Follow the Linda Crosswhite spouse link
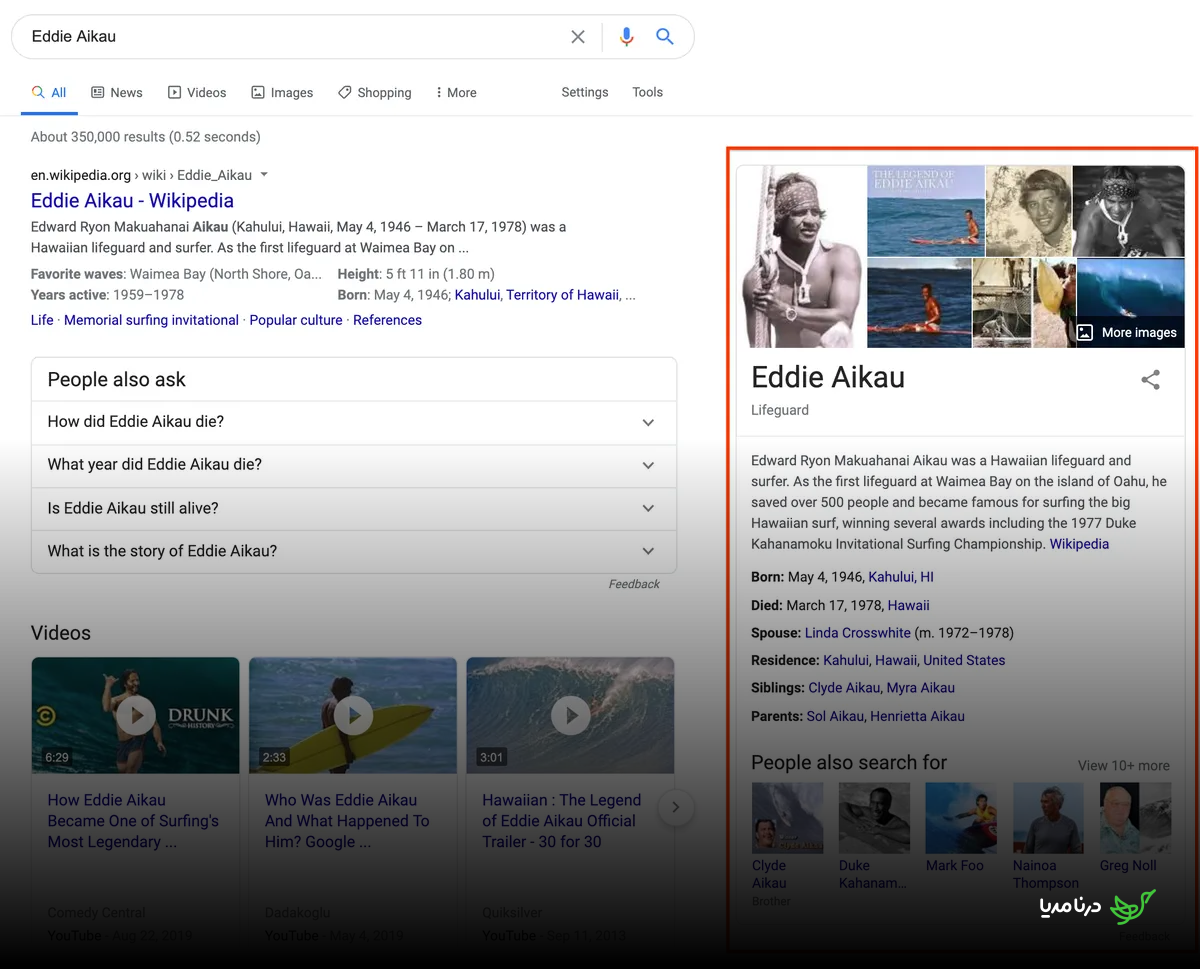 click(858, 633)
